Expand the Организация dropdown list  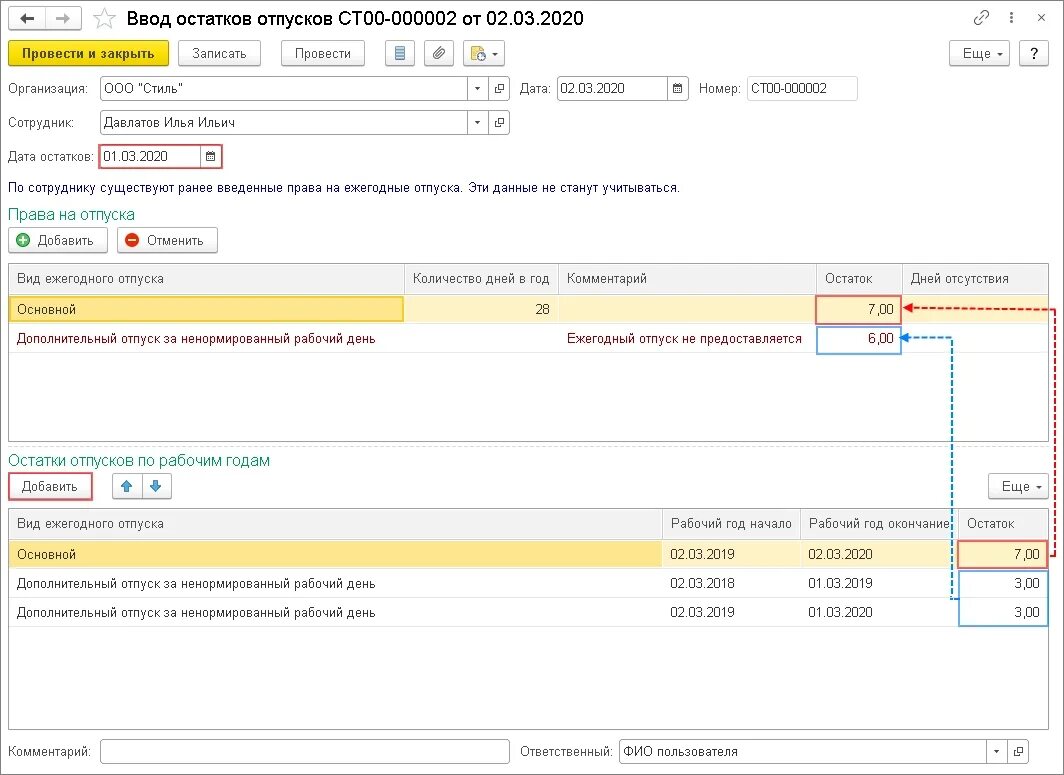pos(478,89)
